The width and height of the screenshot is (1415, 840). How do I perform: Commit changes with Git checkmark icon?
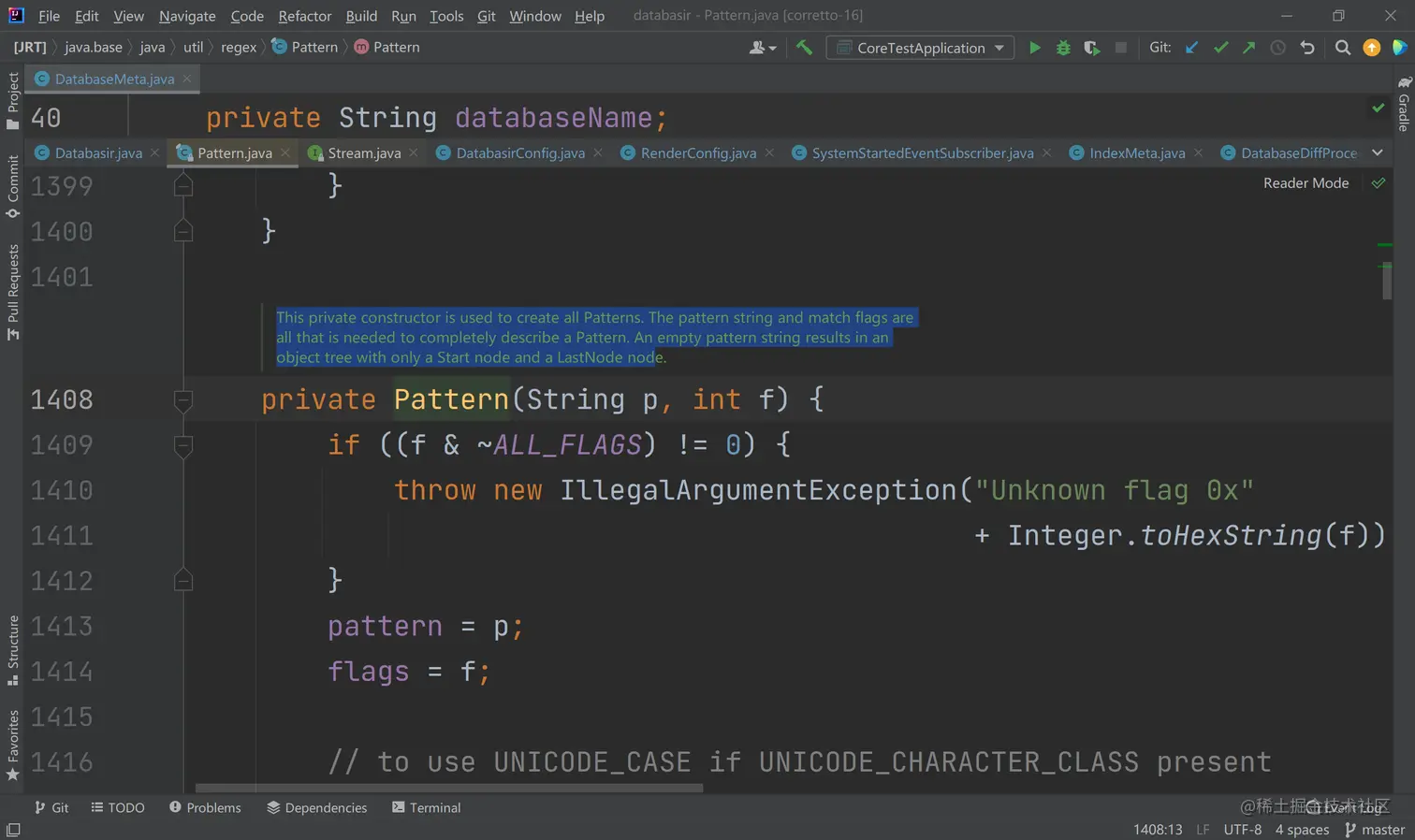pyautogui.click(x=1220, y=48)
